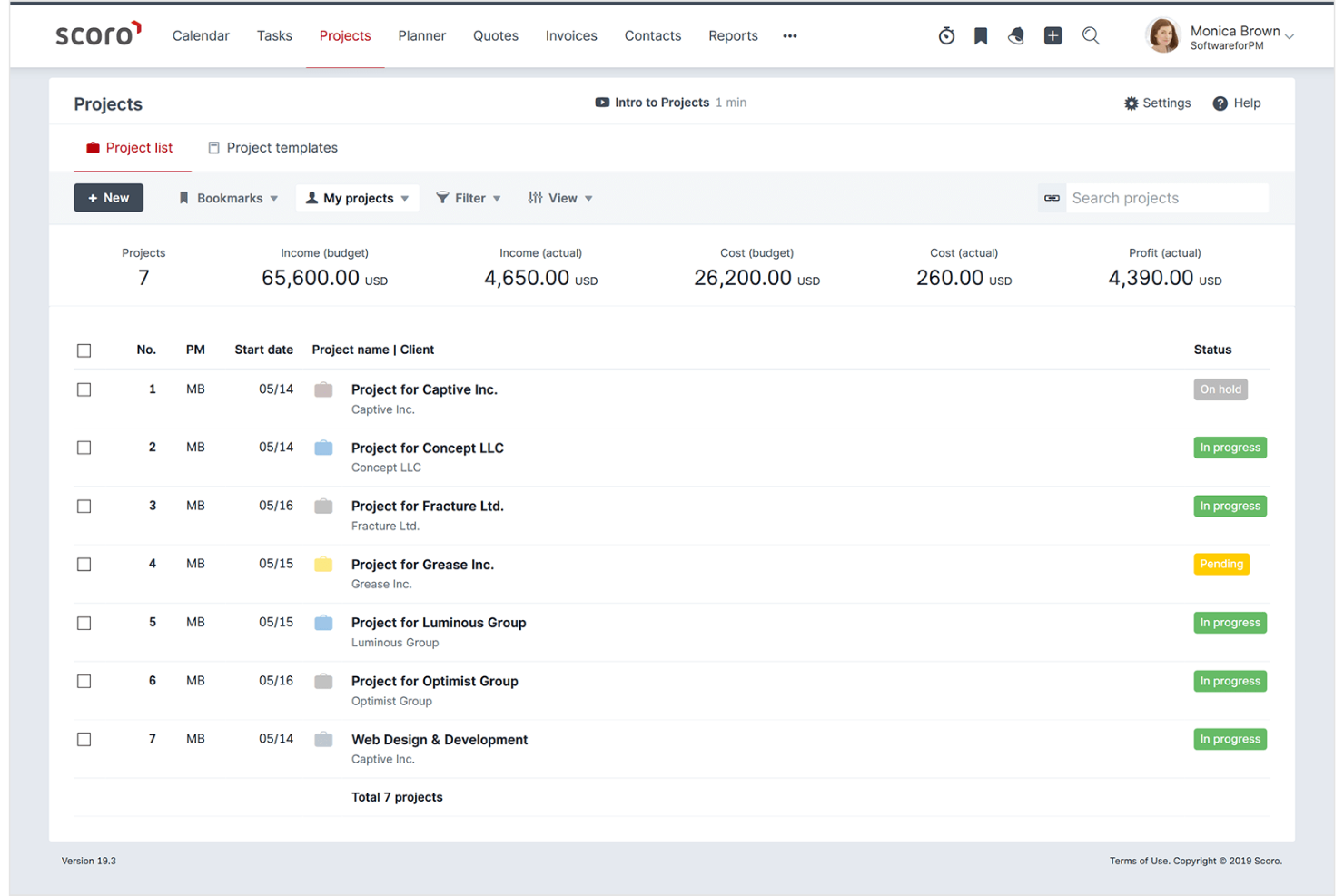Open the time tracker stopwatch icon
Screen dimensions: 1344x896
(x=946, y=35)
